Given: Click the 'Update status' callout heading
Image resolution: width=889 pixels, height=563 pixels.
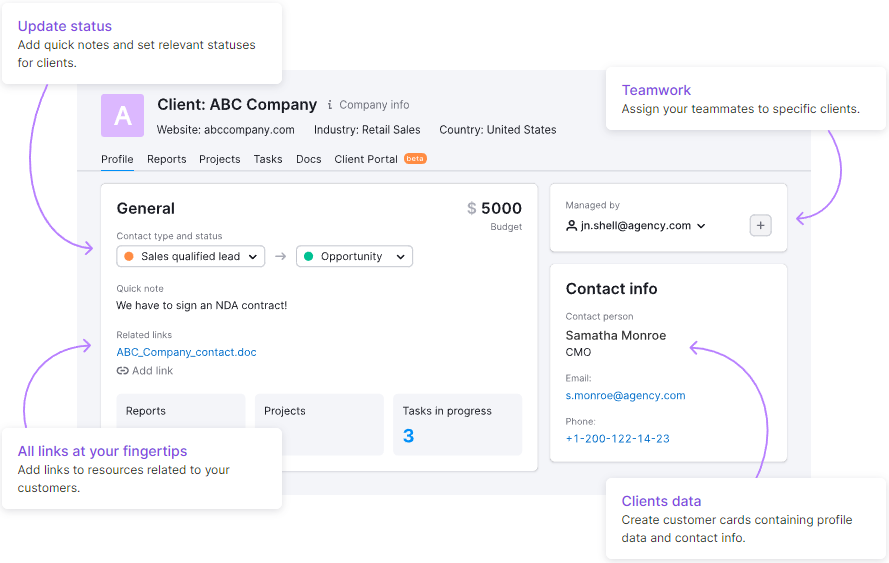Looking at the screenshot, I should point(65,26).
